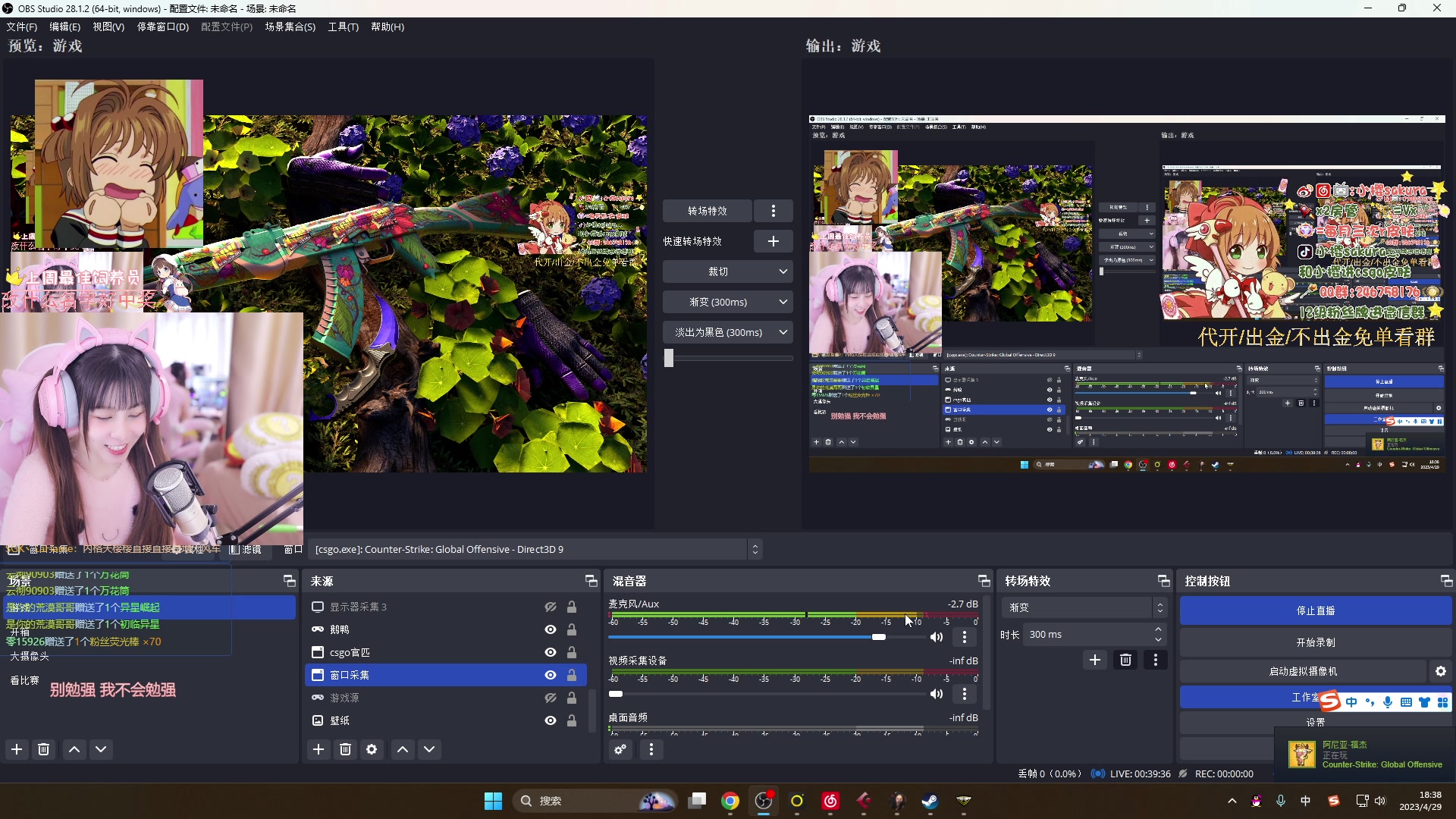The image size is (1456, 819).
Task: Toggle the lock on 显示器采集 3
Action: click(572, 607)
